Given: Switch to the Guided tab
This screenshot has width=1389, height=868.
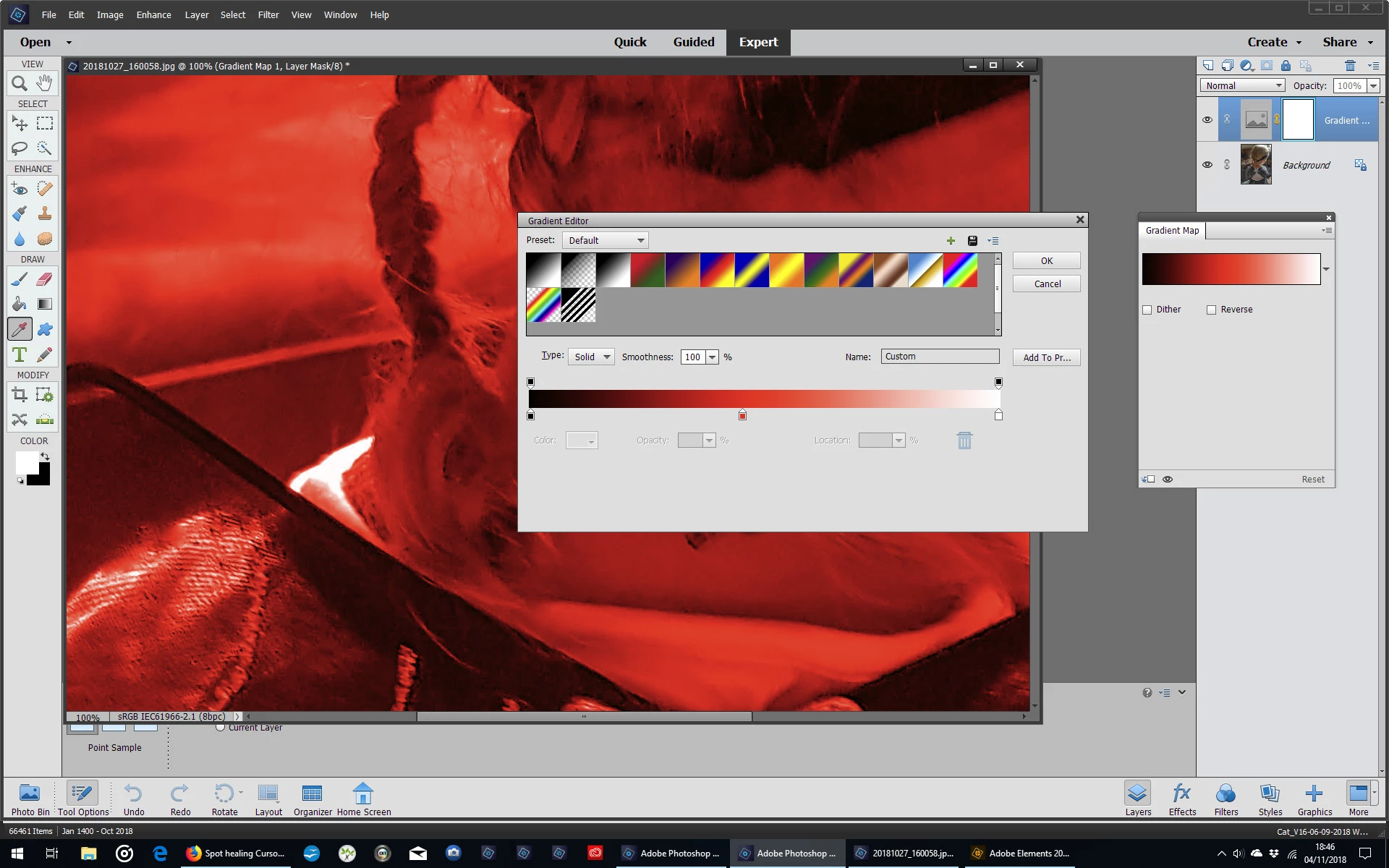Looking at the screenshot, I should 693,42.
